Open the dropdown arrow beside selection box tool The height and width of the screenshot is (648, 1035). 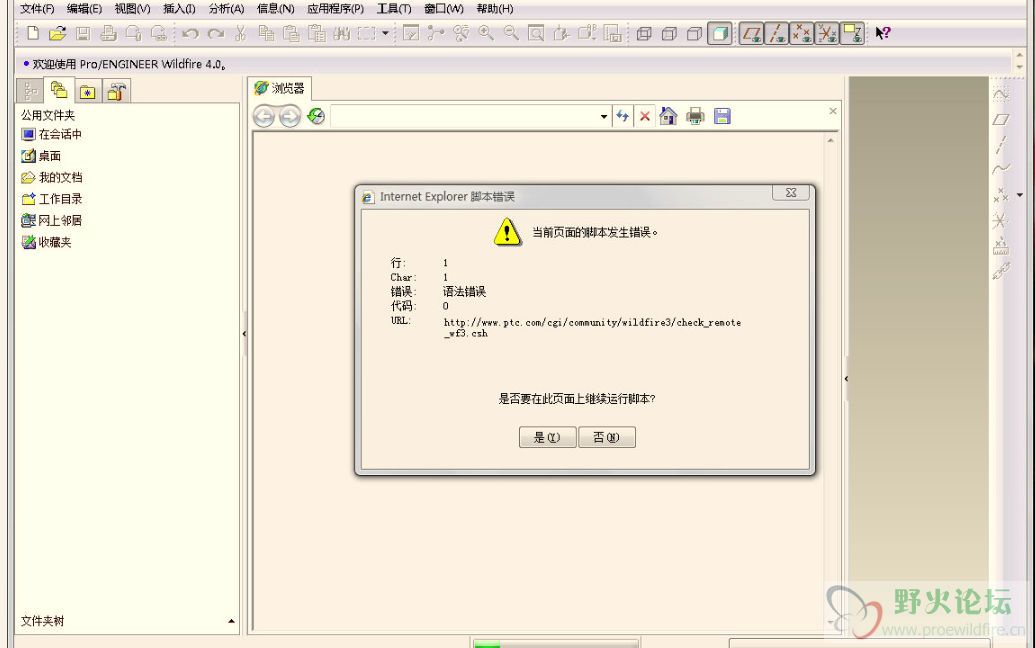pyautogui.click(x=385, y=33)
